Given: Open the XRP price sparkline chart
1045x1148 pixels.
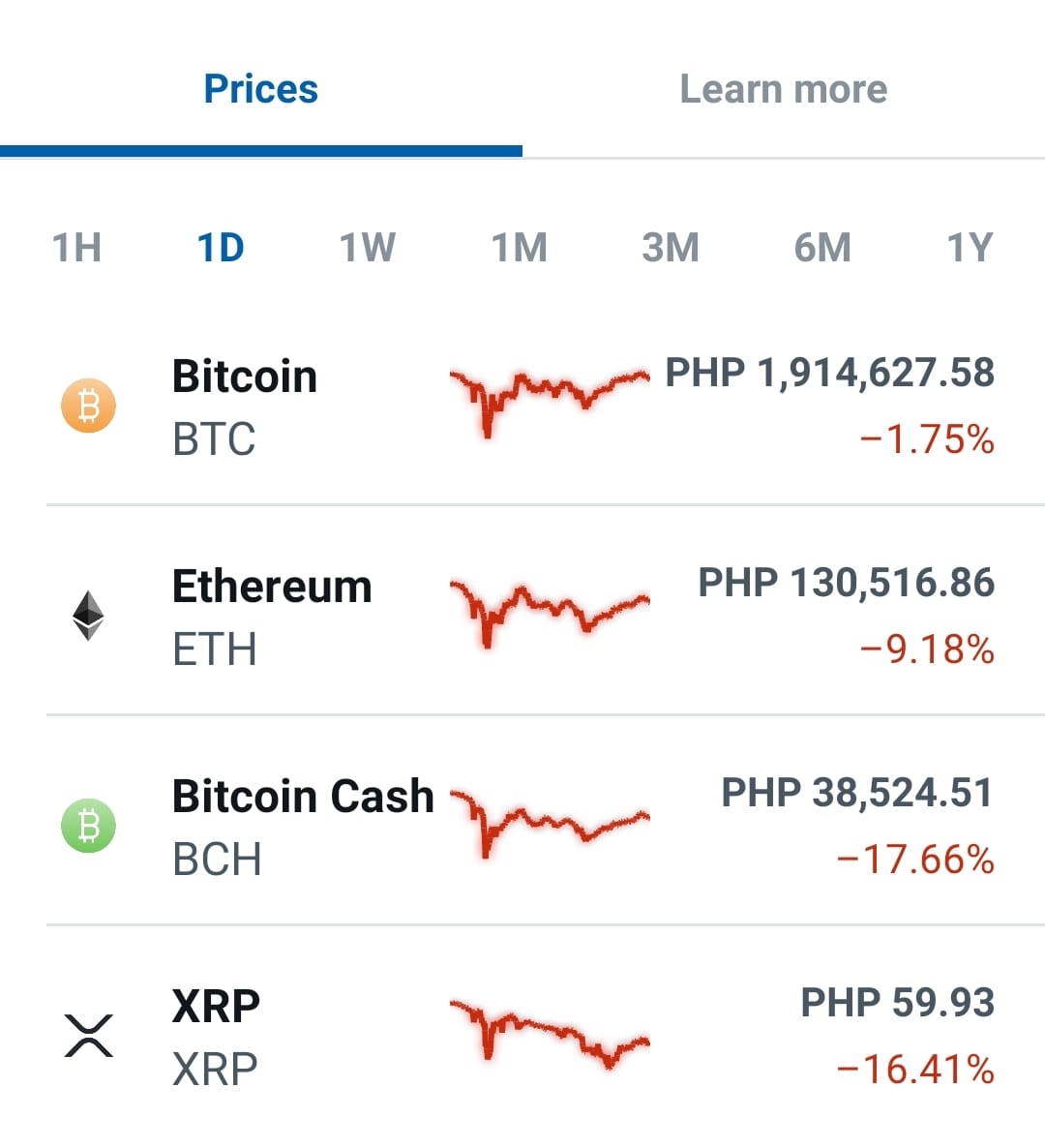Looking at the screenshot, I should [550, 1032].
